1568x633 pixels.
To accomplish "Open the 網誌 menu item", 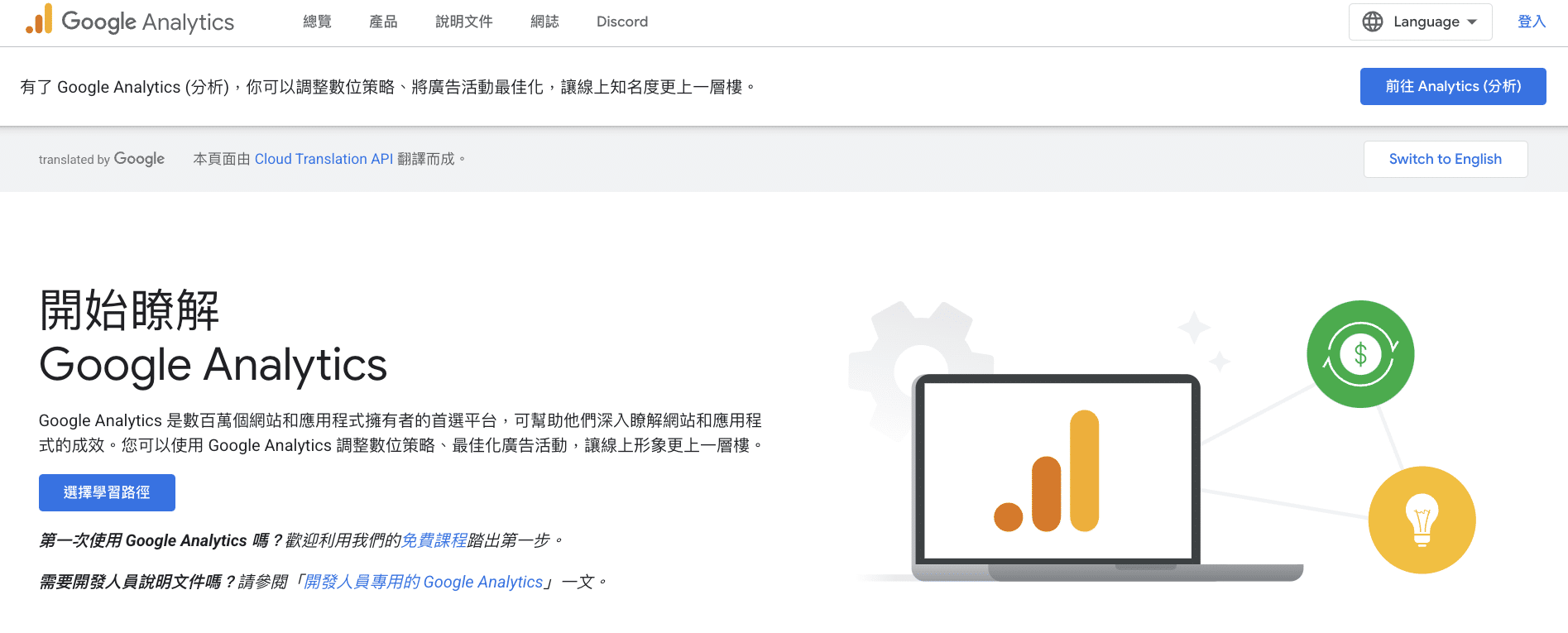I will click(x=544, y=22).
